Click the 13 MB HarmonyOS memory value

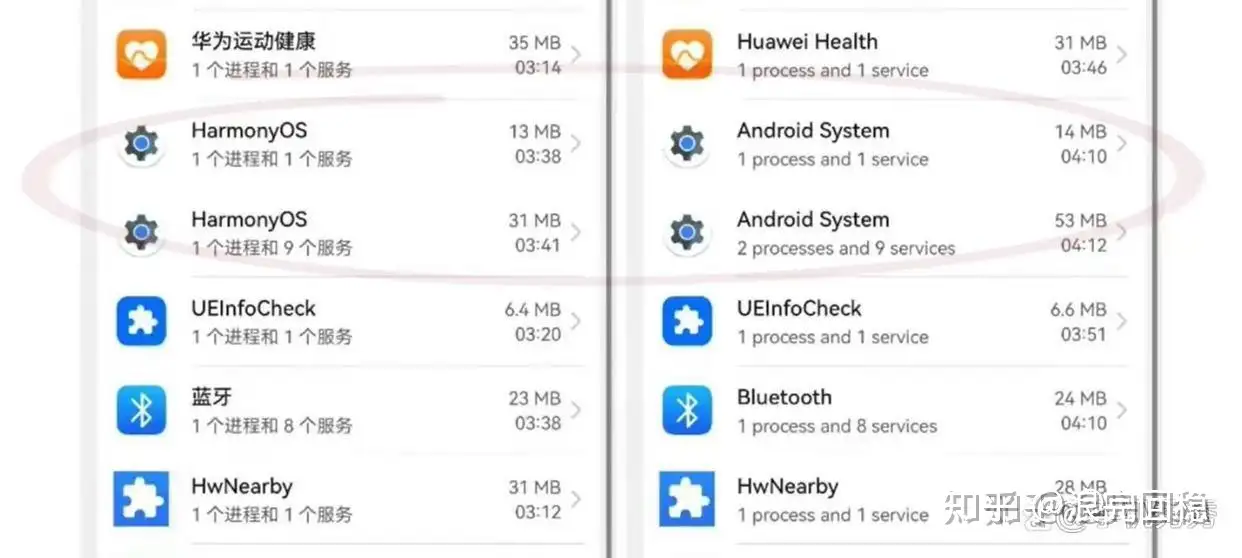pyautogui.click(x=534, y=131)
